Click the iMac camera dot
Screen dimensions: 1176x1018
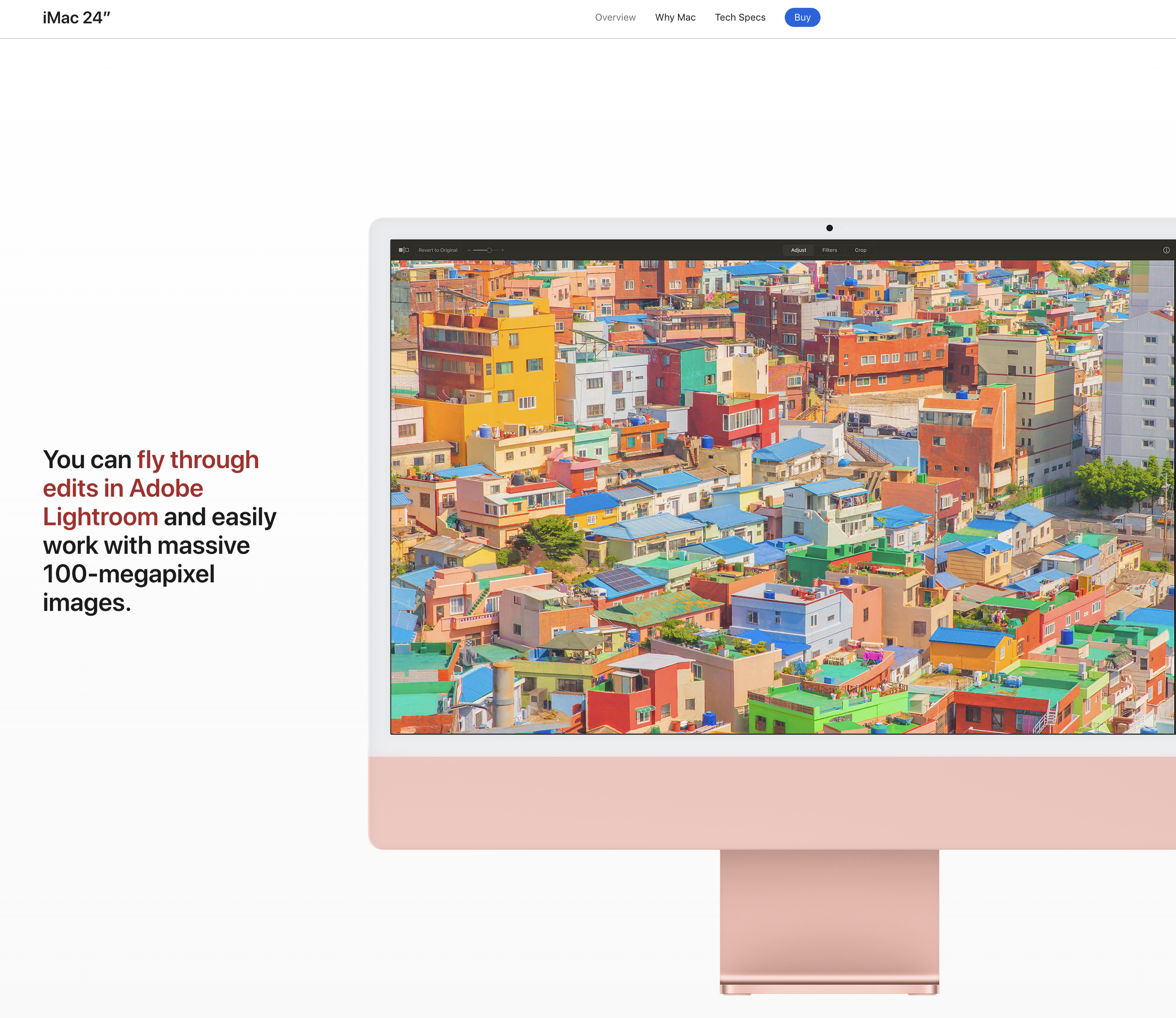tap(829, 228)
